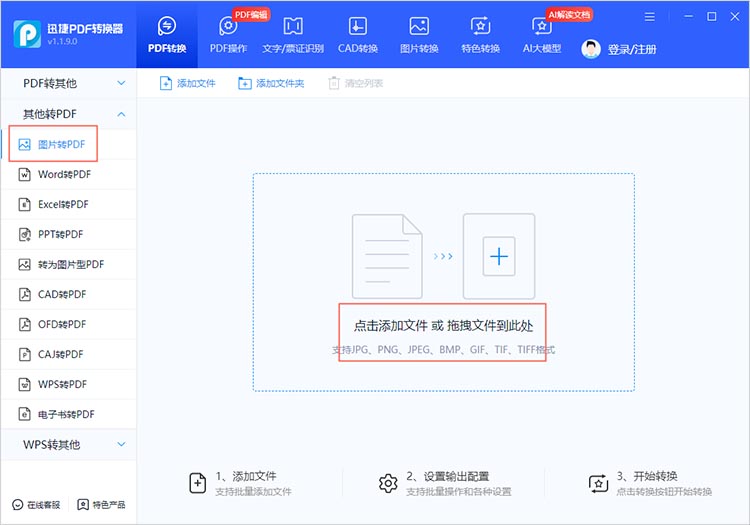The width and height of the screenshot is (750, 525).
Task: Select the 特色转换 tab
Action: (x=480, y=34)
